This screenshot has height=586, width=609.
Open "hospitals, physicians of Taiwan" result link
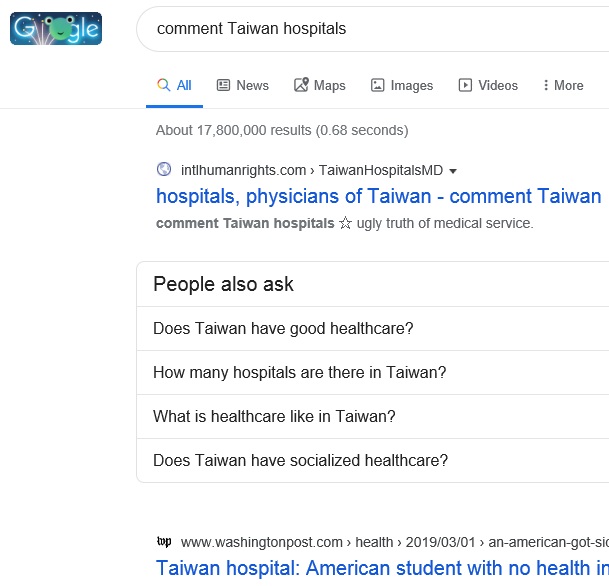tap(379, 196)
